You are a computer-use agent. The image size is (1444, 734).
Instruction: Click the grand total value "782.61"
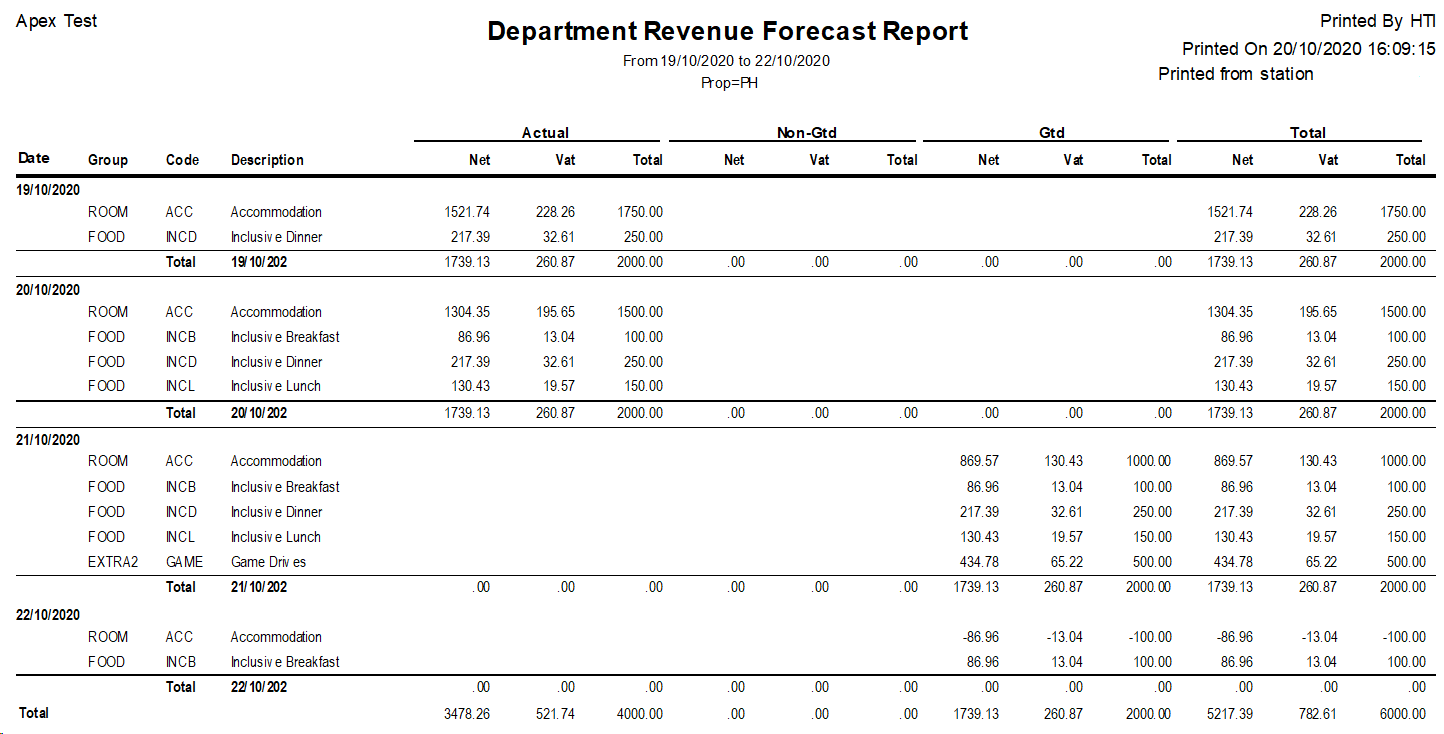pyautogui.click(x=1320, y=714)
